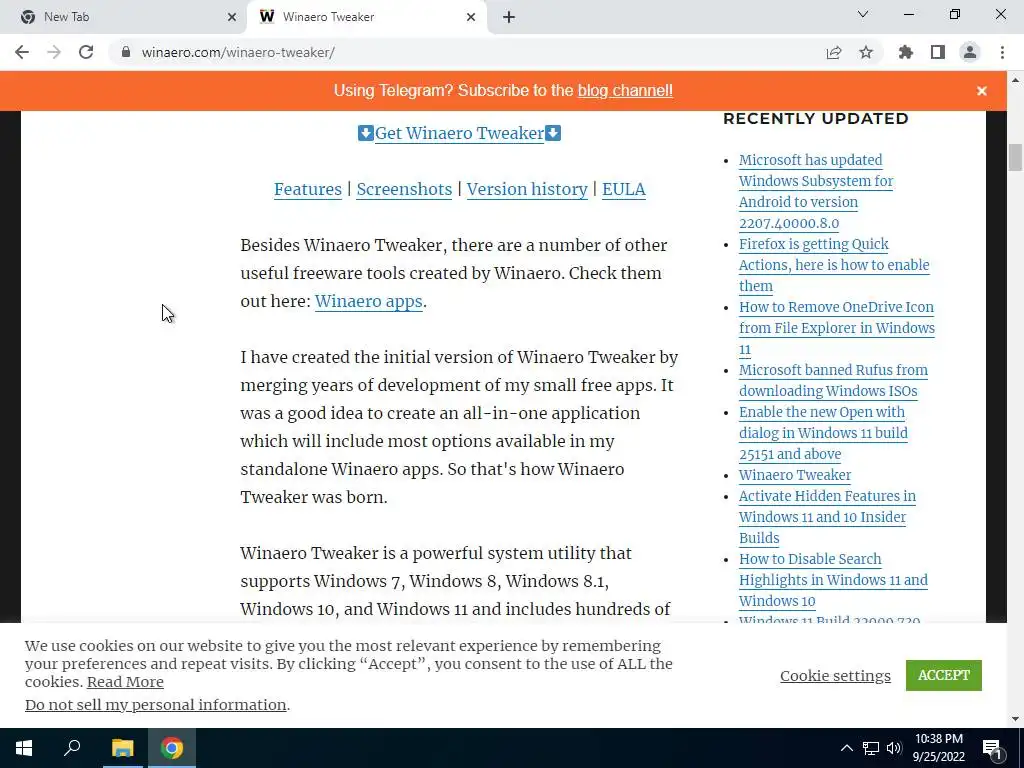Screen dimensions: 1024x768
Task: Open the Version history link
Action: pos(527,189)
